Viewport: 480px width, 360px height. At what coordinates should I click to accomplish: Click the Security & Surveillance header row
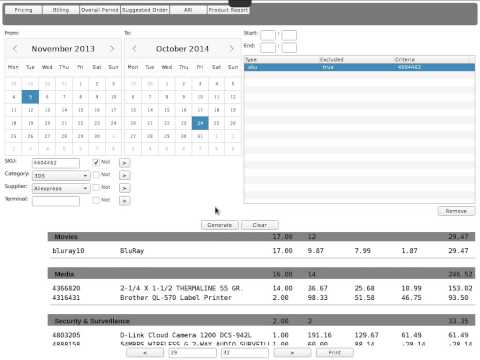(261, 321)
